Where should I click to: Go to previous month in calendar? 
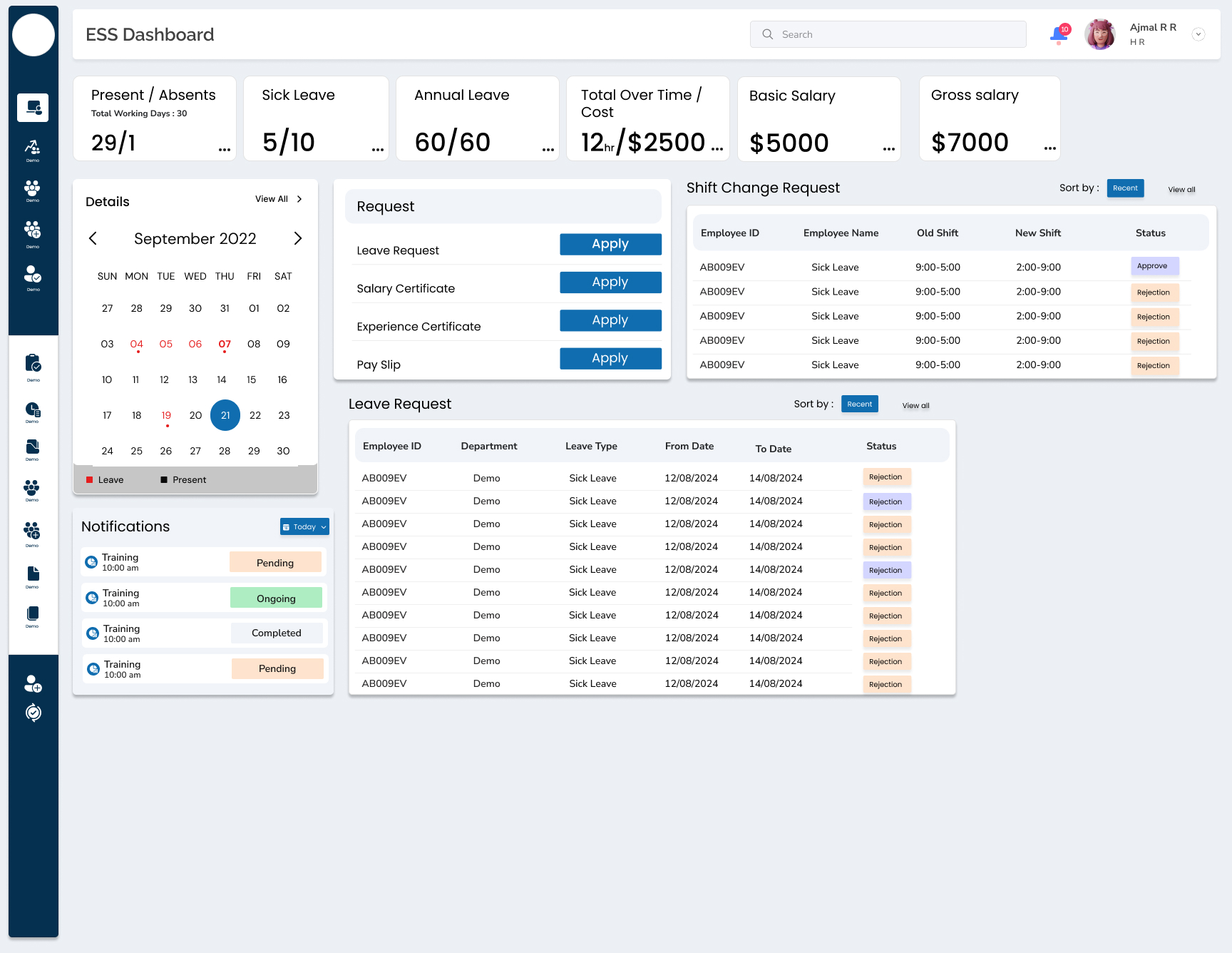coord(93,238)
